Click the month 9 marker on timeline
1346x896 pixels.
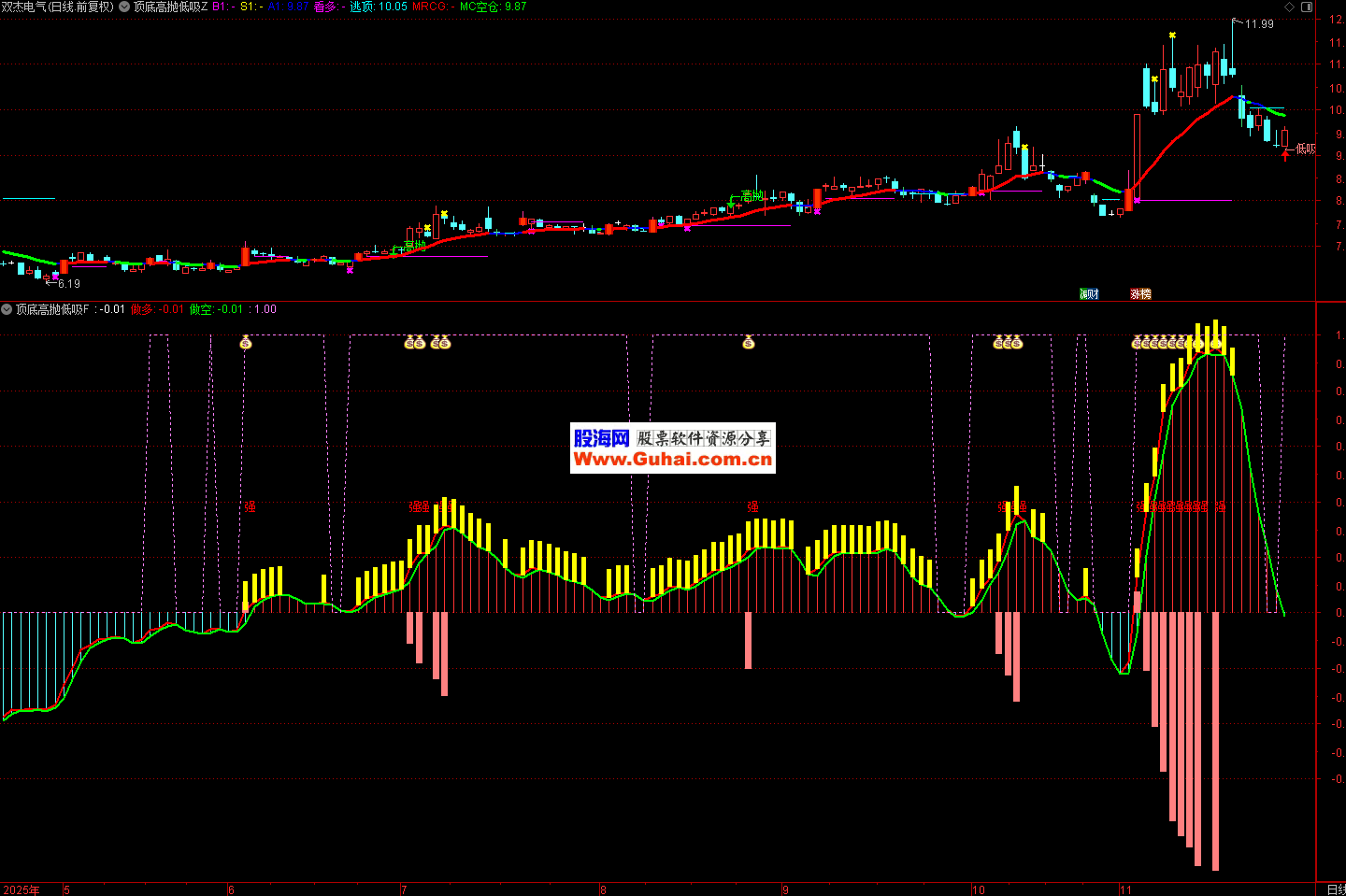point(785,889)
